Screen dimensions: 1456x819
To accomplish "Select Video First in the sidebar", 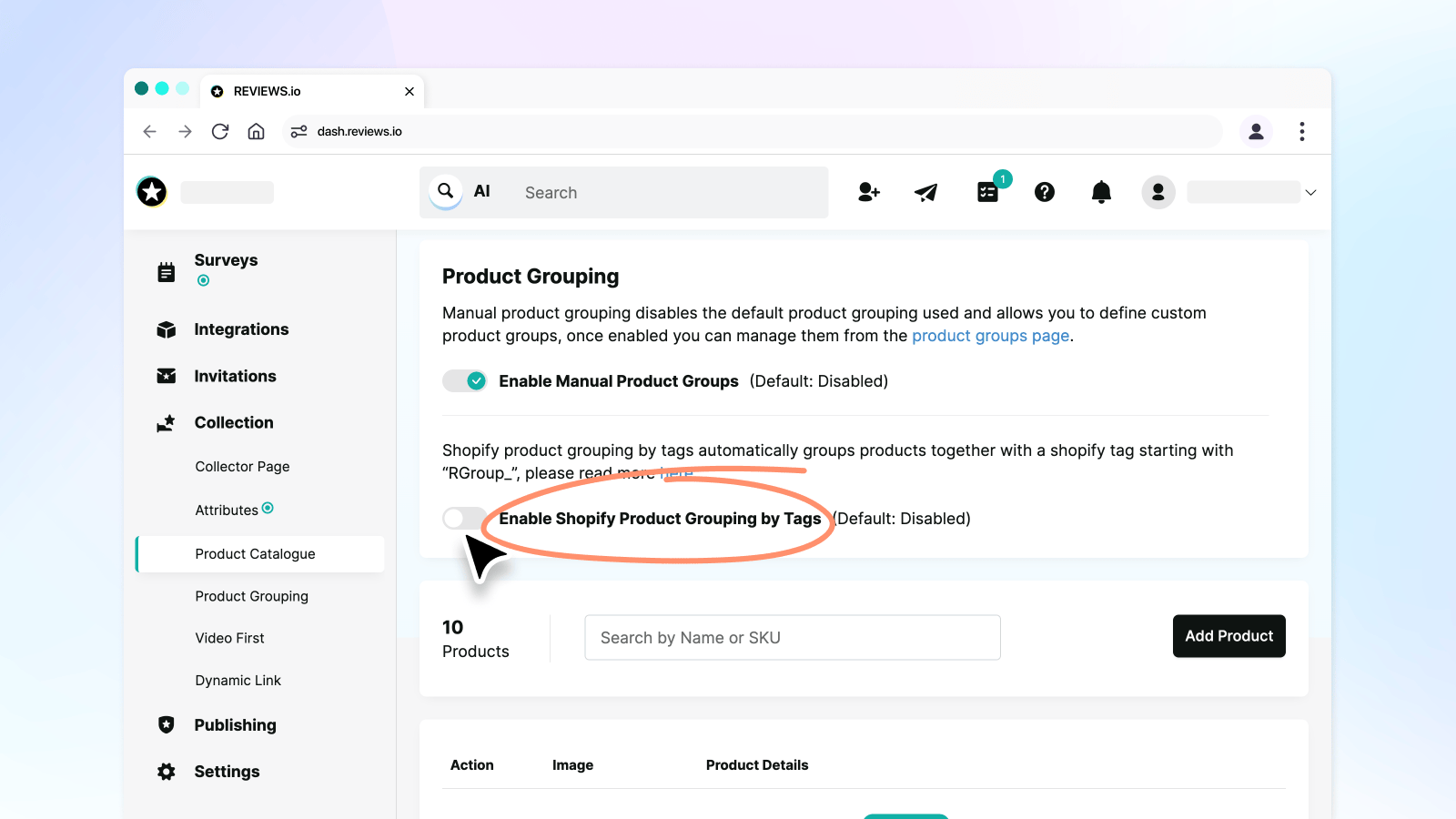I will 229,639.
